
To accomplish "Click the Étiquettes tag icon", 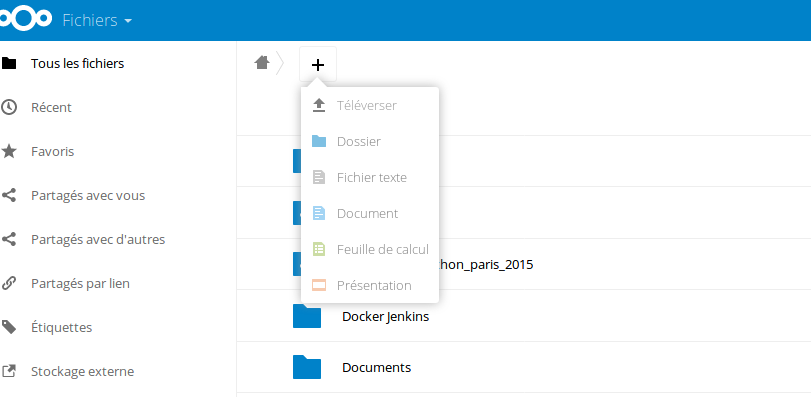I will tap(9, 327).
